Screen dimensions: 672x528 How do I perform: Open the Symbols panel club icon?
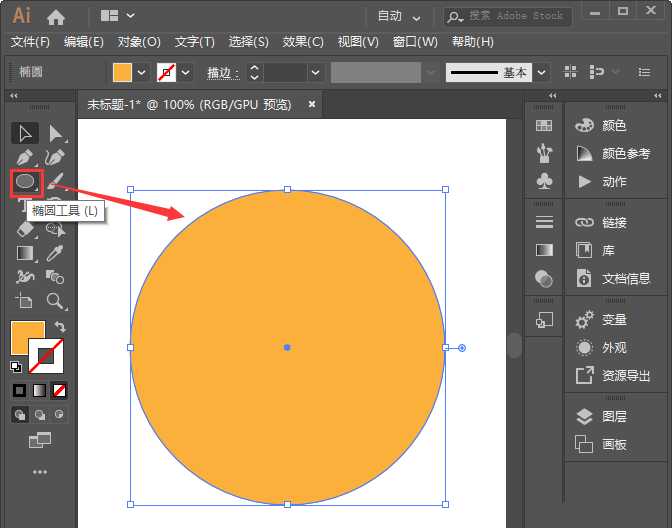click(x=544, y=181)
